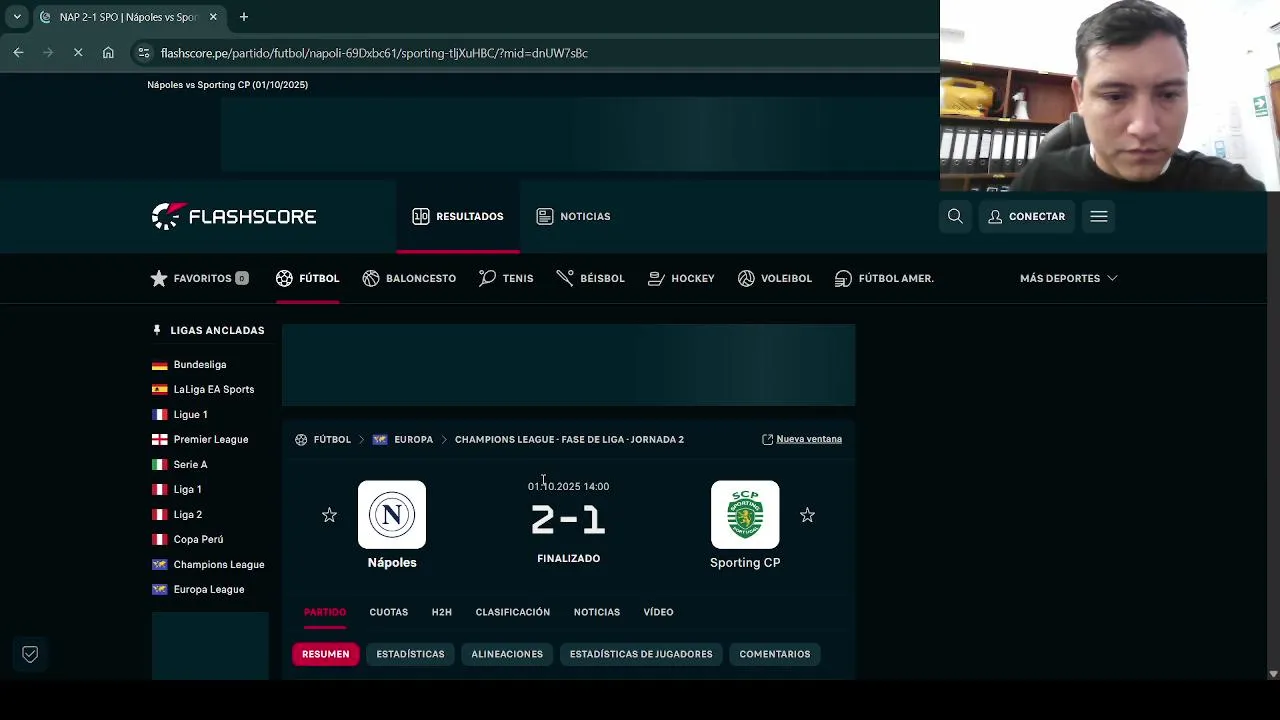Select the Estadísticas sub-tab

pos(410,654)
